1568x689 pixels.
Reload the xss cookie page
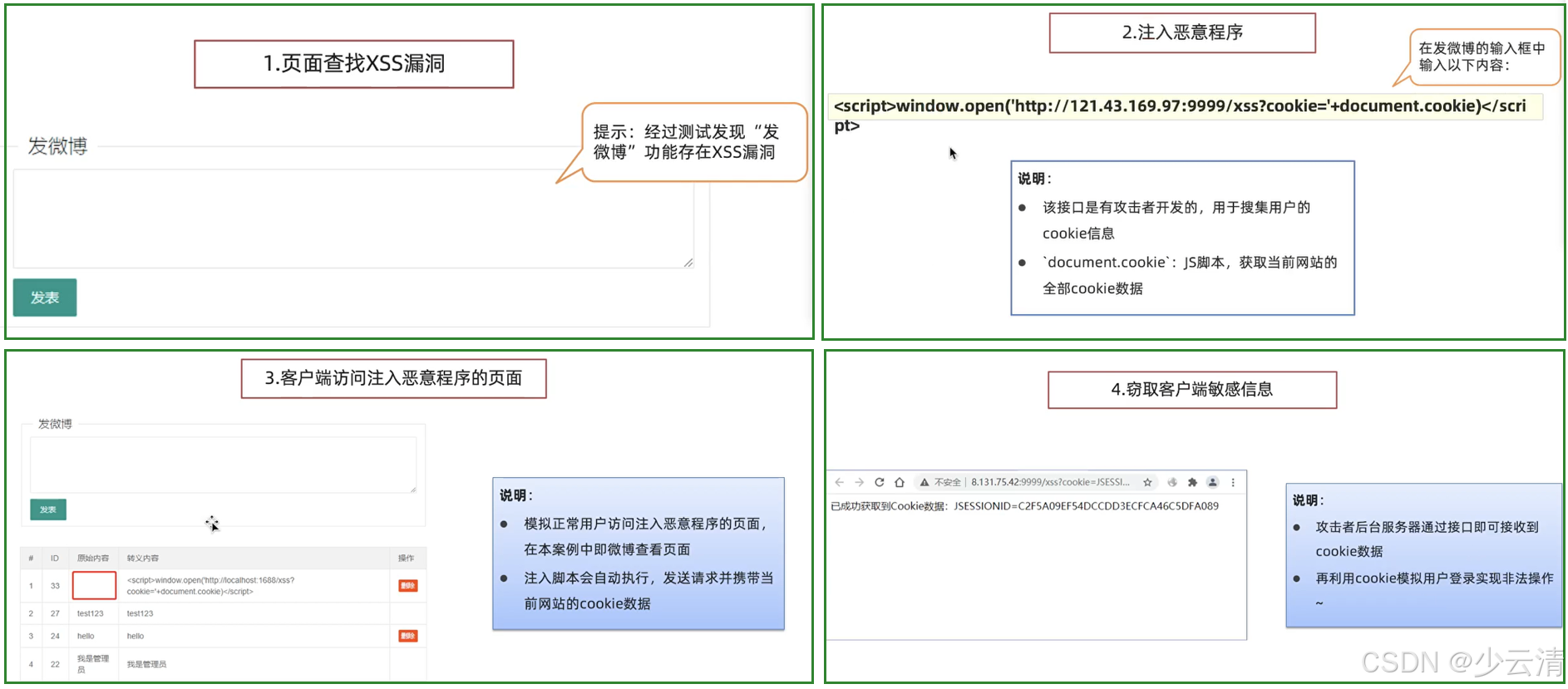(x=879, y=482)
